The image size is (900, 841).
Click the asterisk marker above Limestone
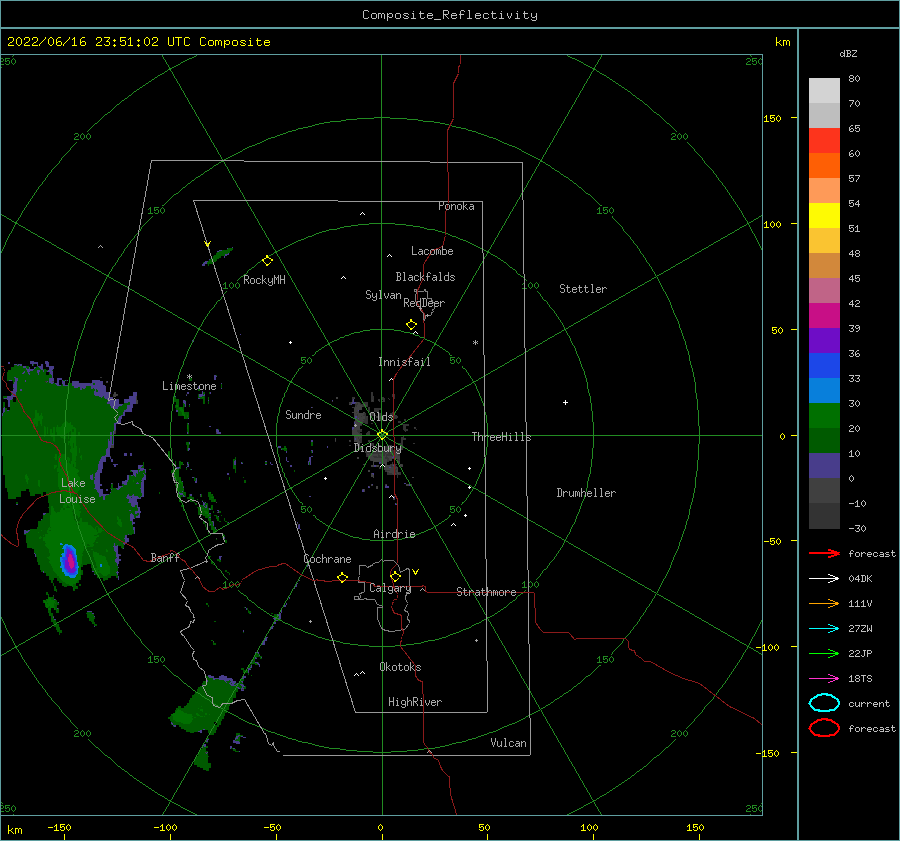189,377
